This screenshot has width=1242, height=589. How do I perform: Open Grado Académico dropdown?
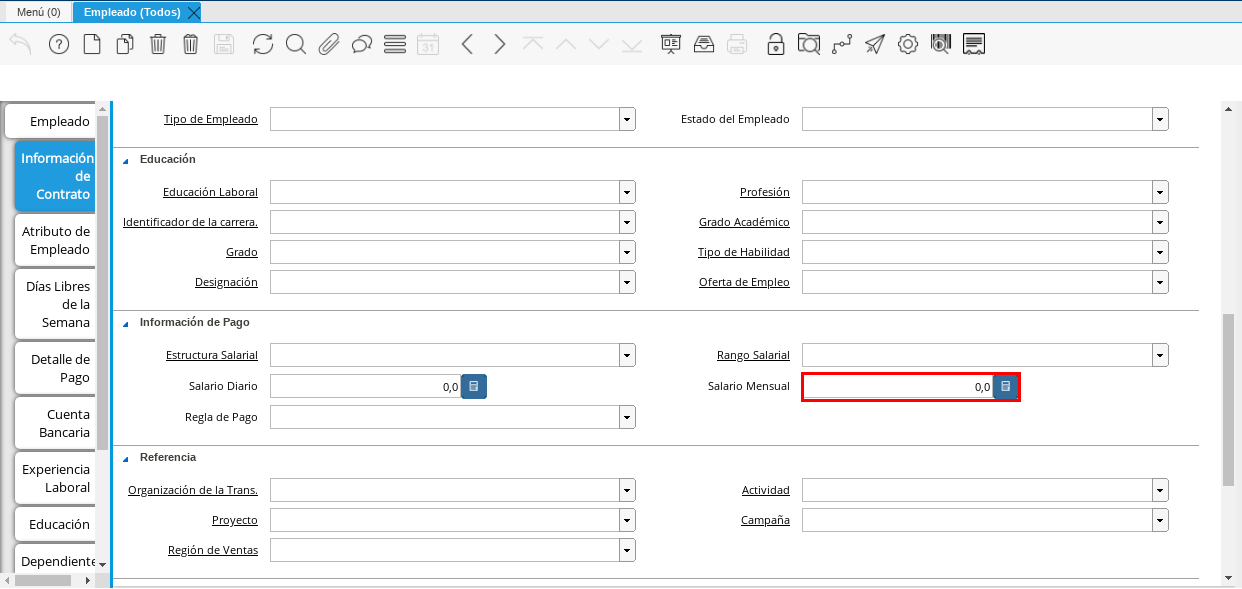tap(1160, 222)
